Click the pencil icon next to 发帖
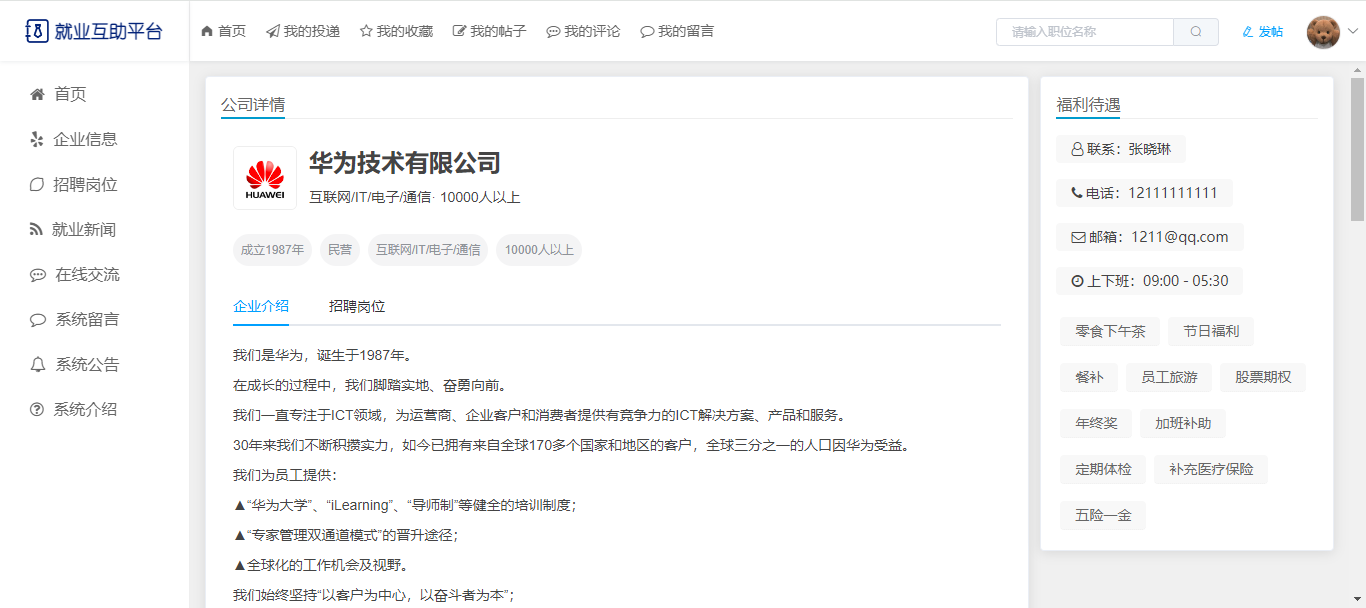The height and width of the screenshot is (608, 1366). 1247,32
